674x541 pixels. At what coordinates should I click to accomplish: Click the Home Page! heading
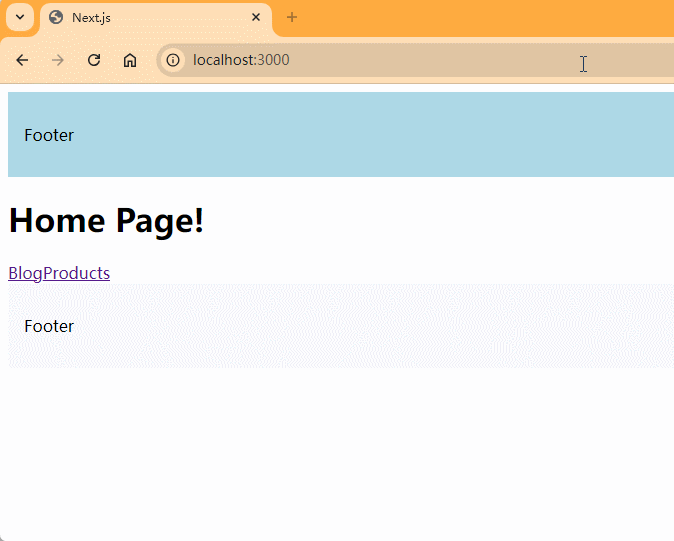tap(106, 220)
